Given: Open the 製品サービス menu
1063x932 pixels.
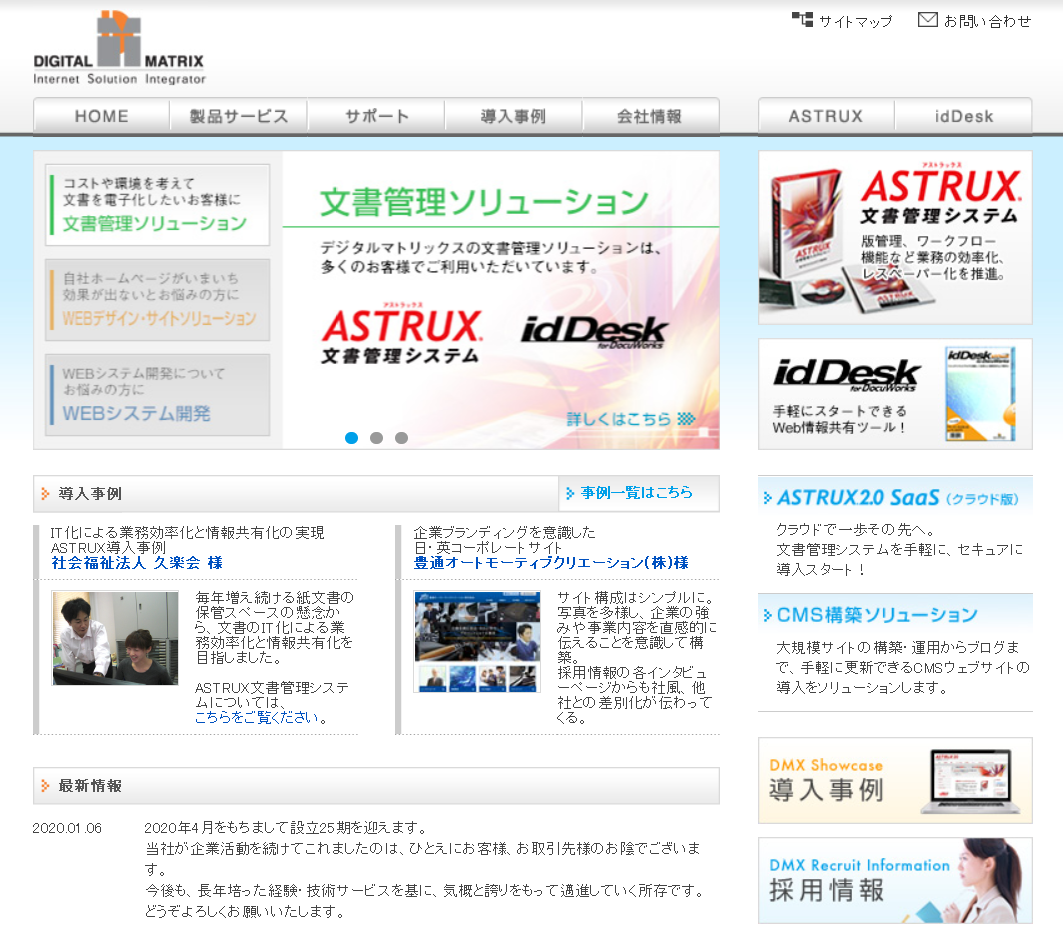Looking at the screenshot, I should coord(239,116).
